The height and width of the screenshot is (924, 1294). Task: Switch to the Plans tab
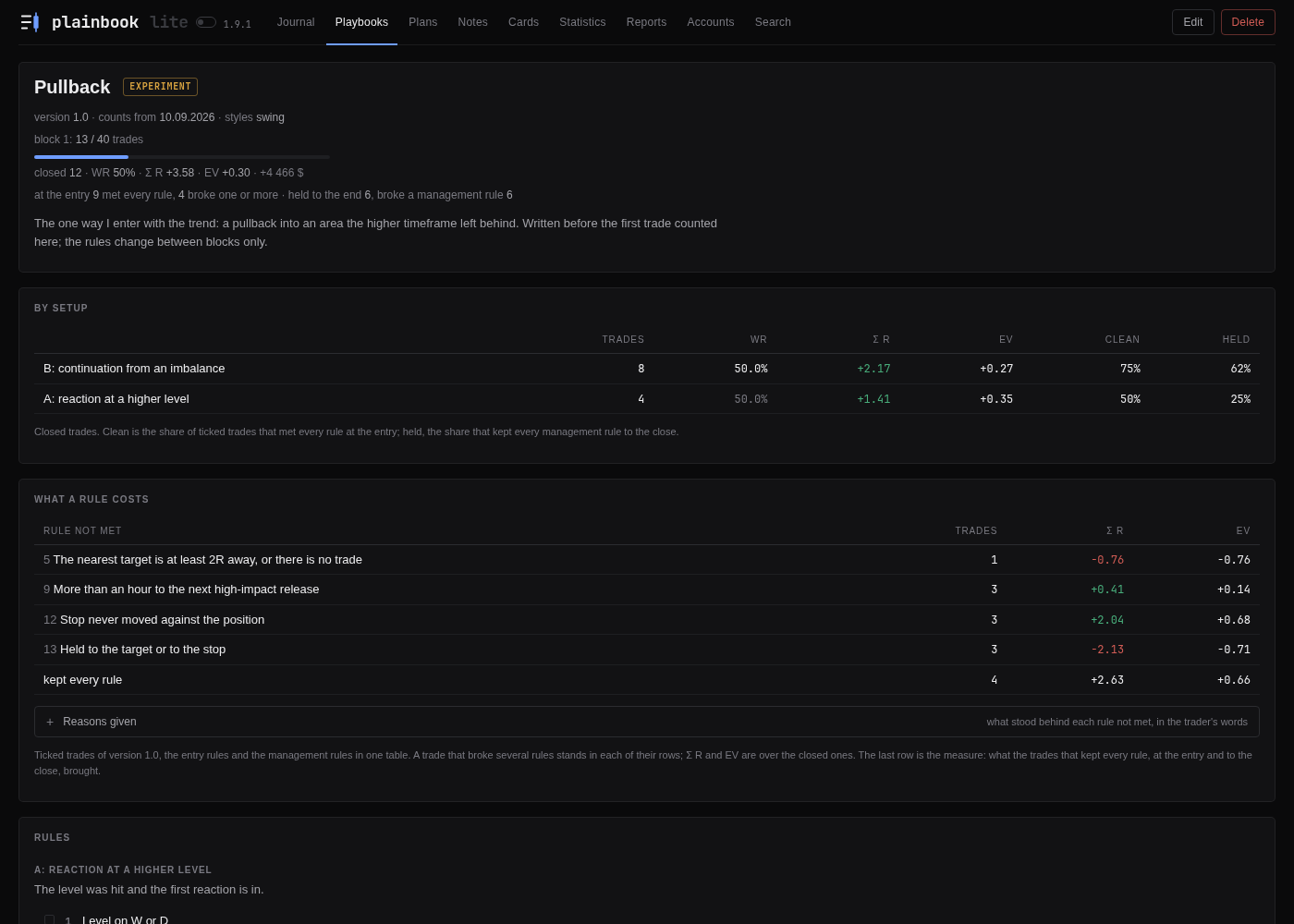click(423, 22)
